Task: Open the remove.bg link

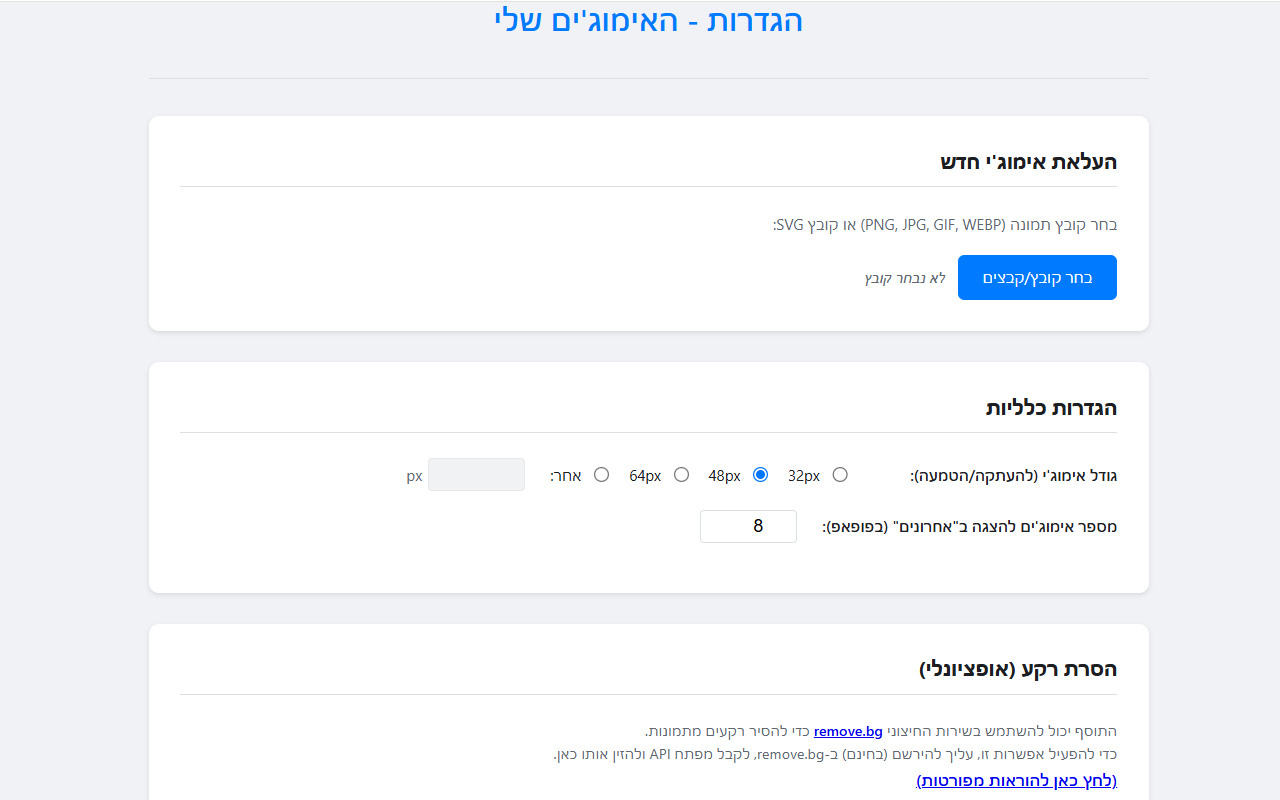Action: (848, 731)
